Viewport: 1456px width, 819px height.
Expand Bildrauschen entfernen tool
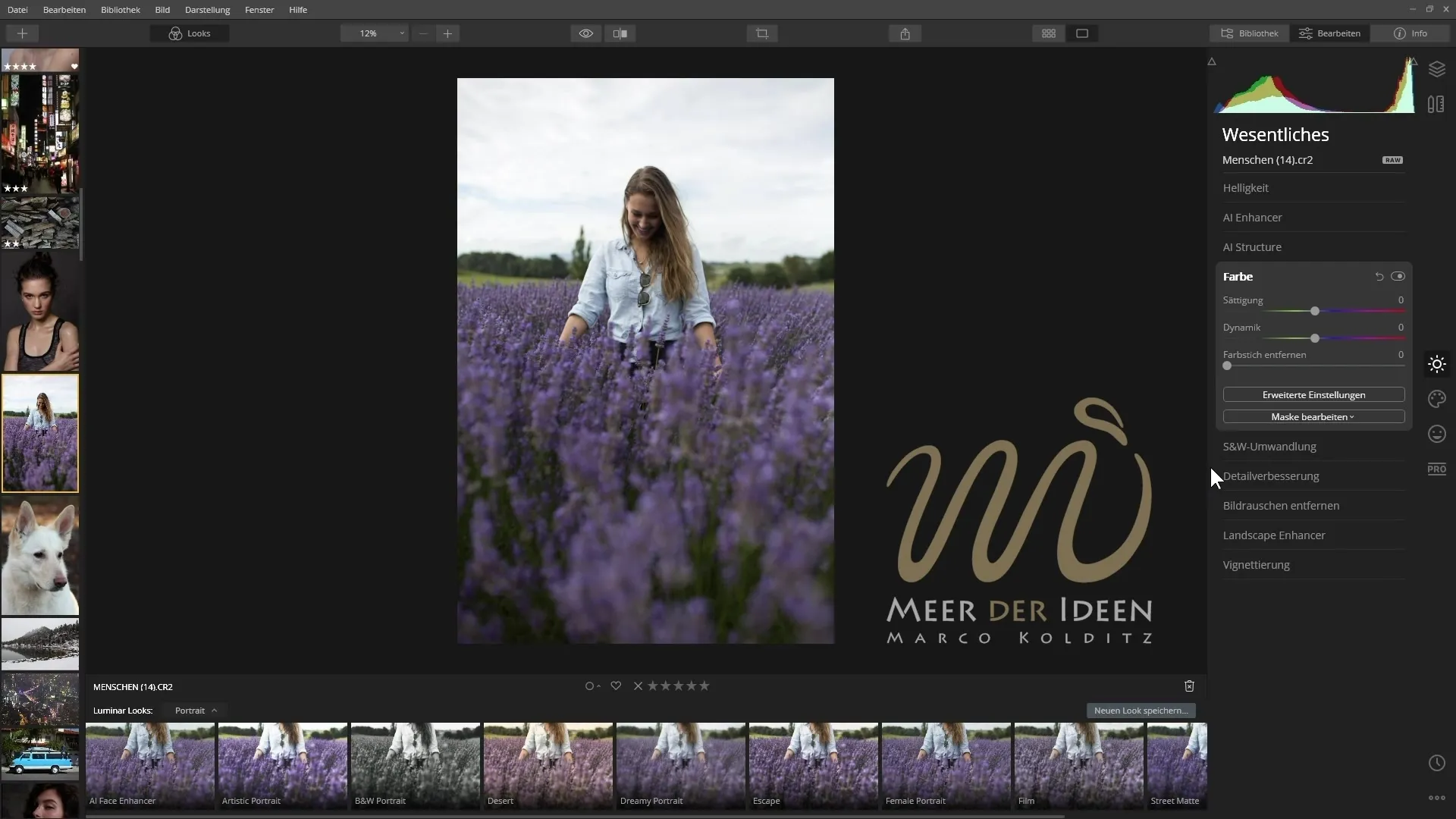[1313, 506]
